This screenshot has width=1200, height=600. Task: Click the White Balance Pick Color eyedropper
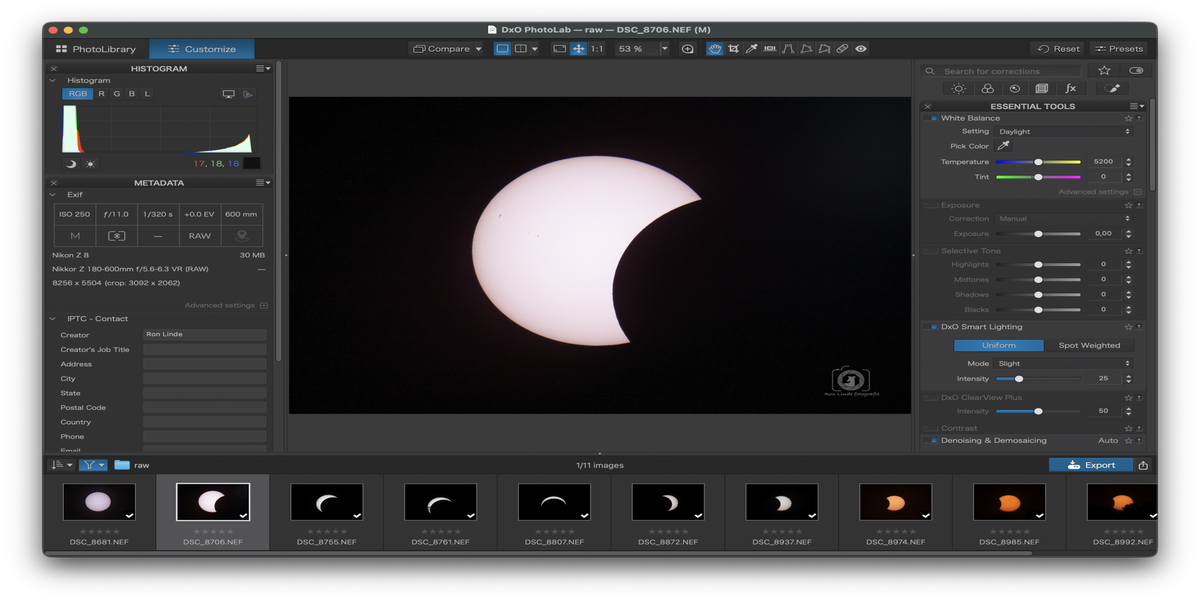click(x=1004, y=146)
